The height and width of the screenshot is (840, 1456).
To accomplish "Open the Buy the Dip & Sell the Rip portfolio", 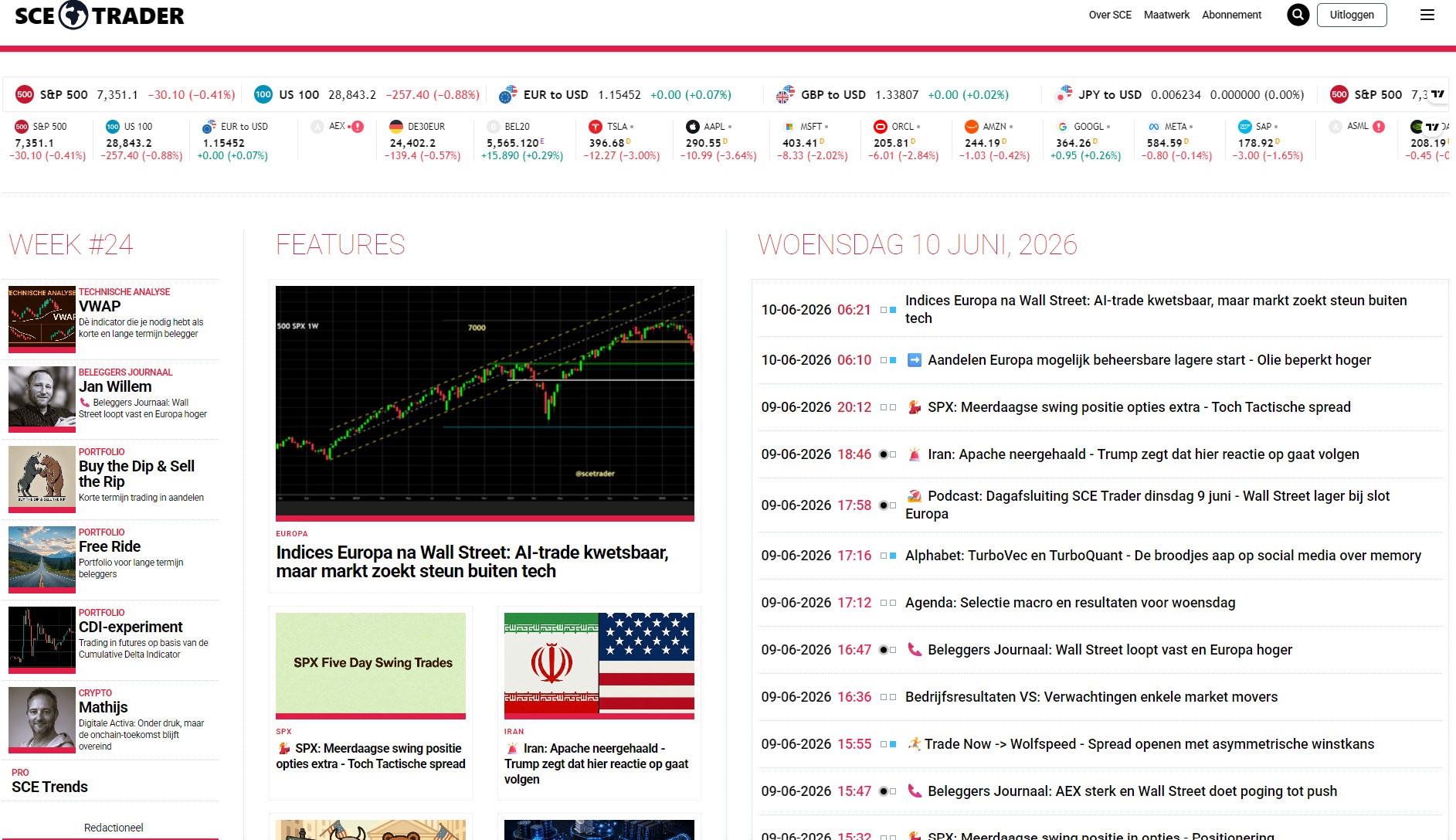I will tap(137, 474).
